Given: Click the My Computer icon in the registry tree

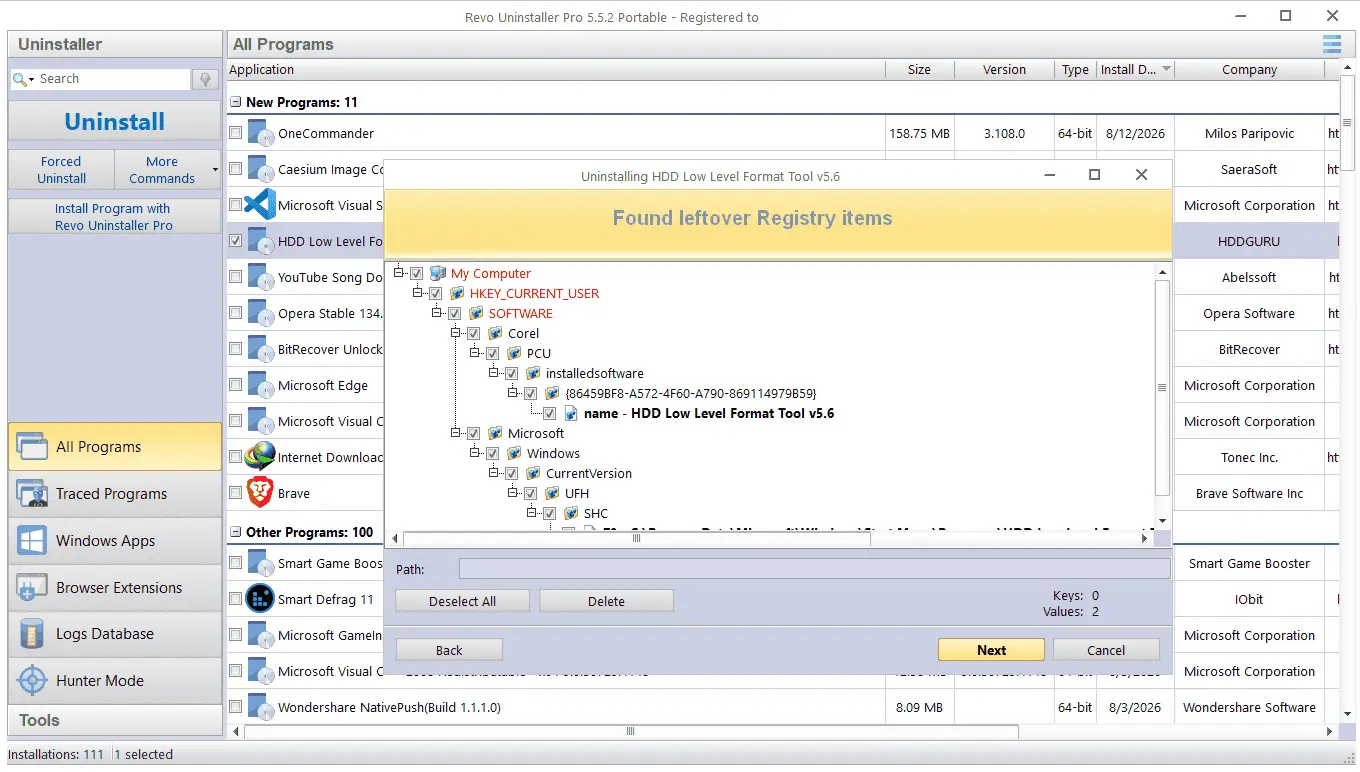Looking at the screenshot, I should click(437, 273).
